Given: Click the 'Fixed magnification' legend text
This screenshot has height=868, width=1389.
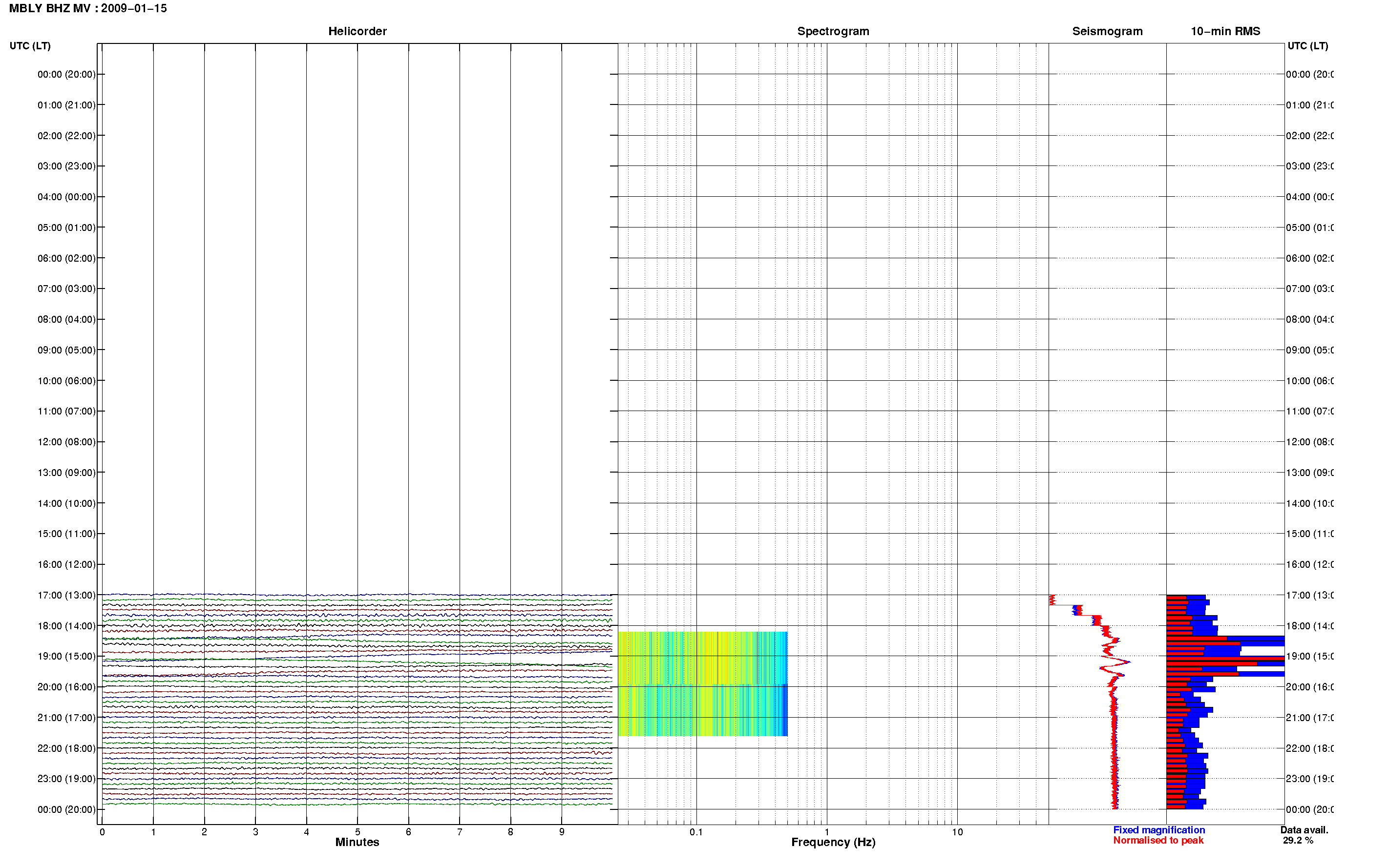Looking at the screenshot, I should [x=1159, y=830].
